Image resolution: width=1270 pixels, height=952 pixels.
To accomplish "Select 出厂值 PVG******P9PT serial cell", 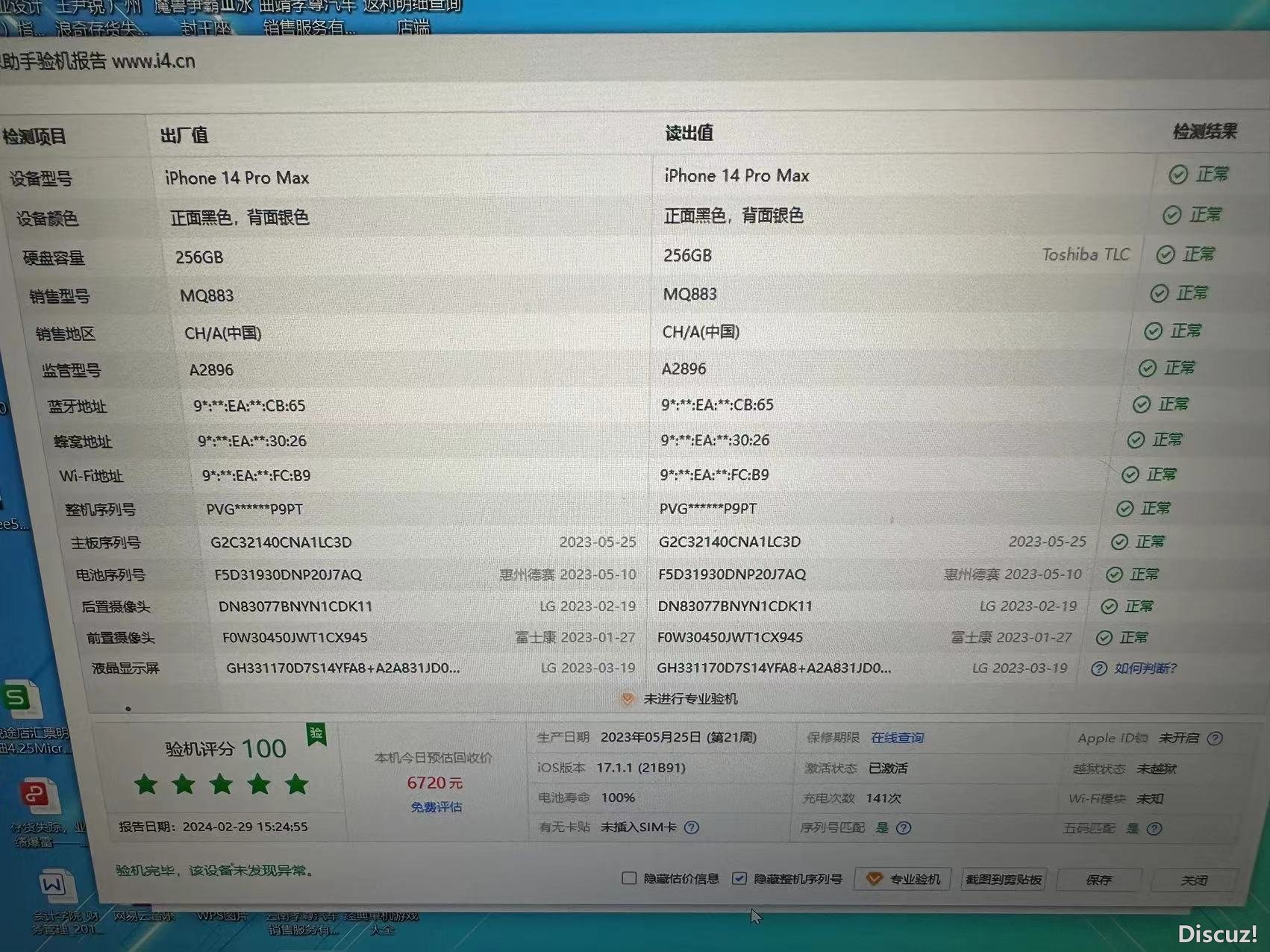I will [x=254, y=510].
